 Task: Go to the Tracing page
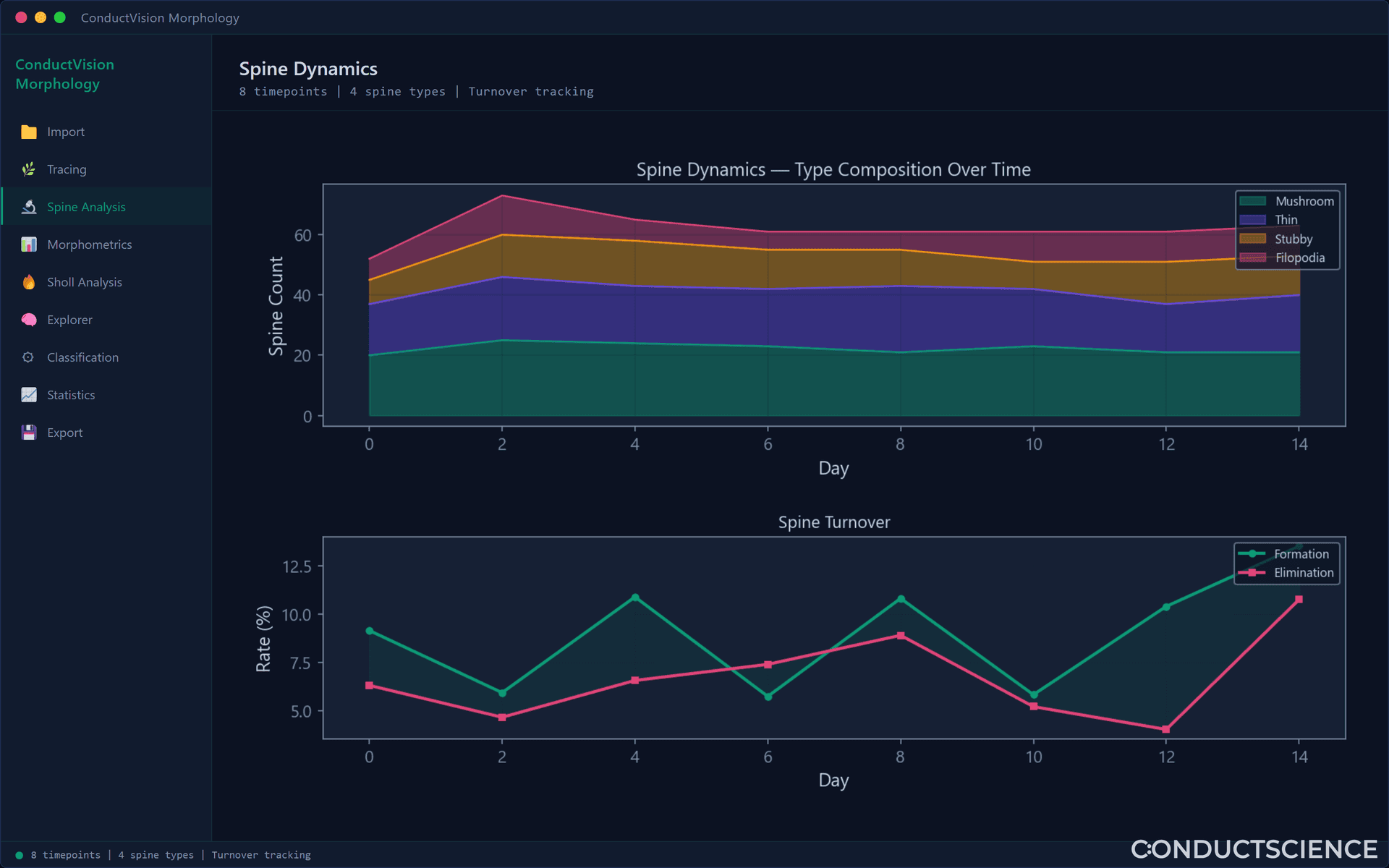click(x=106, y=169)
